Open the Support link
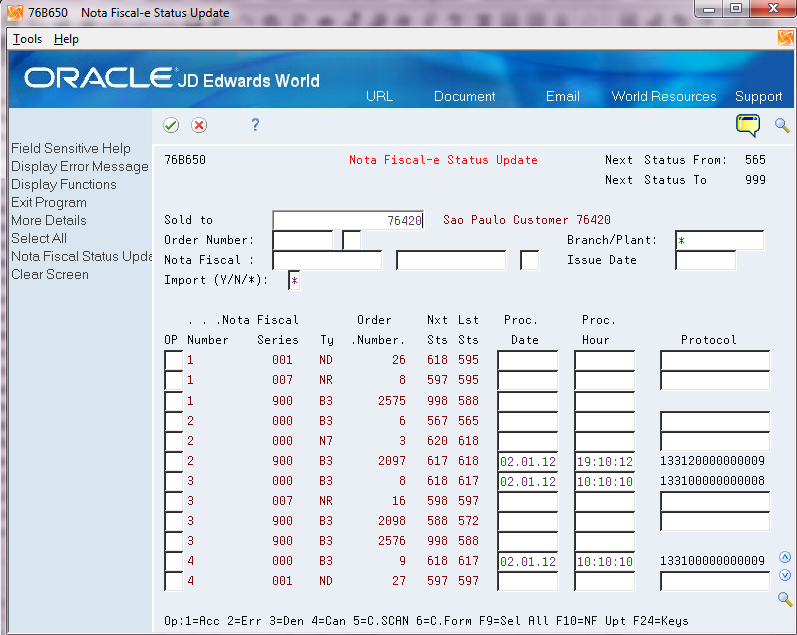The height and width of the screenshot is (635, 797). coord(758,96)
